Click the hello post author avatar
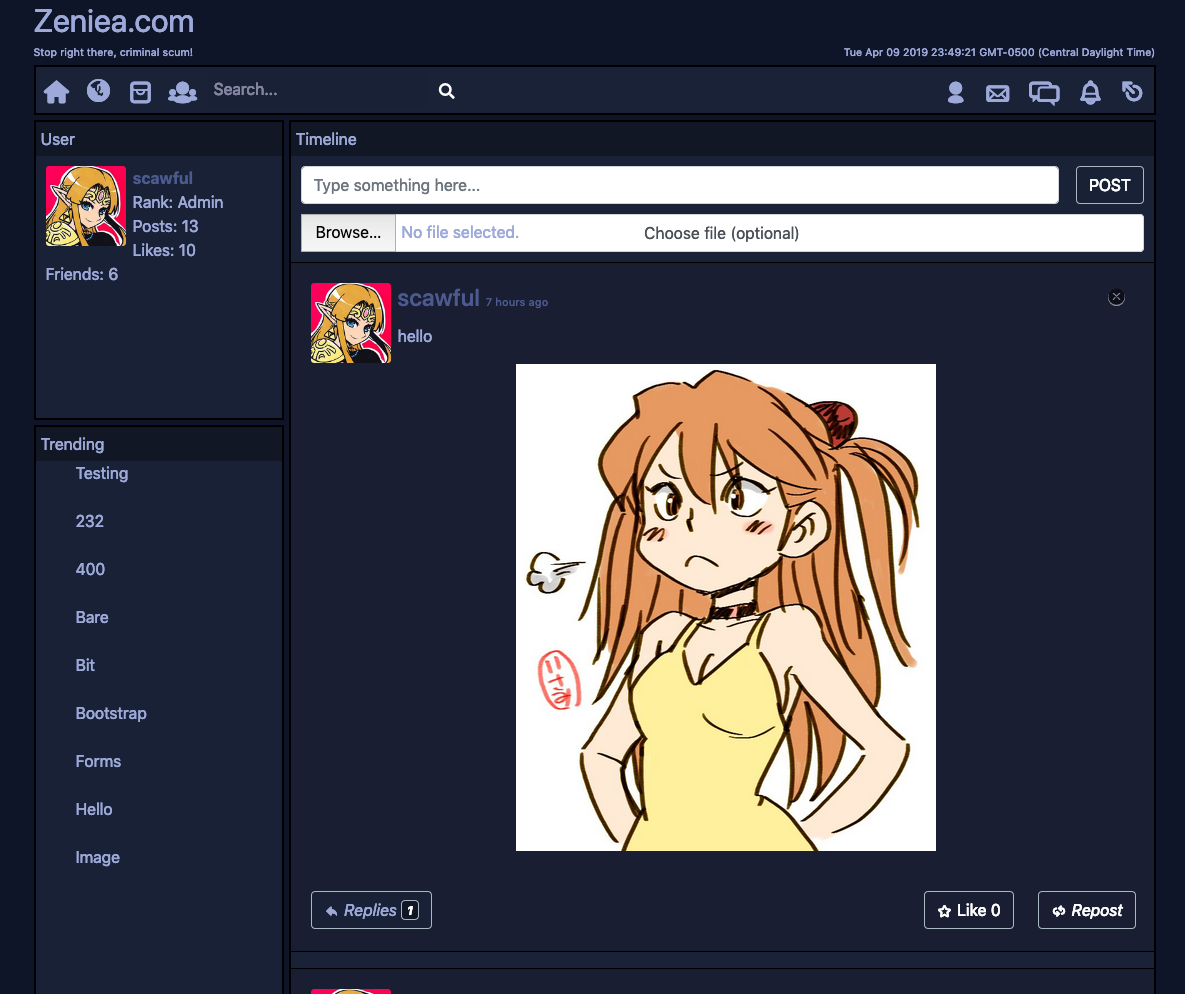The image size is (1185, 994). pyautogui.click(x=351, y=323)
